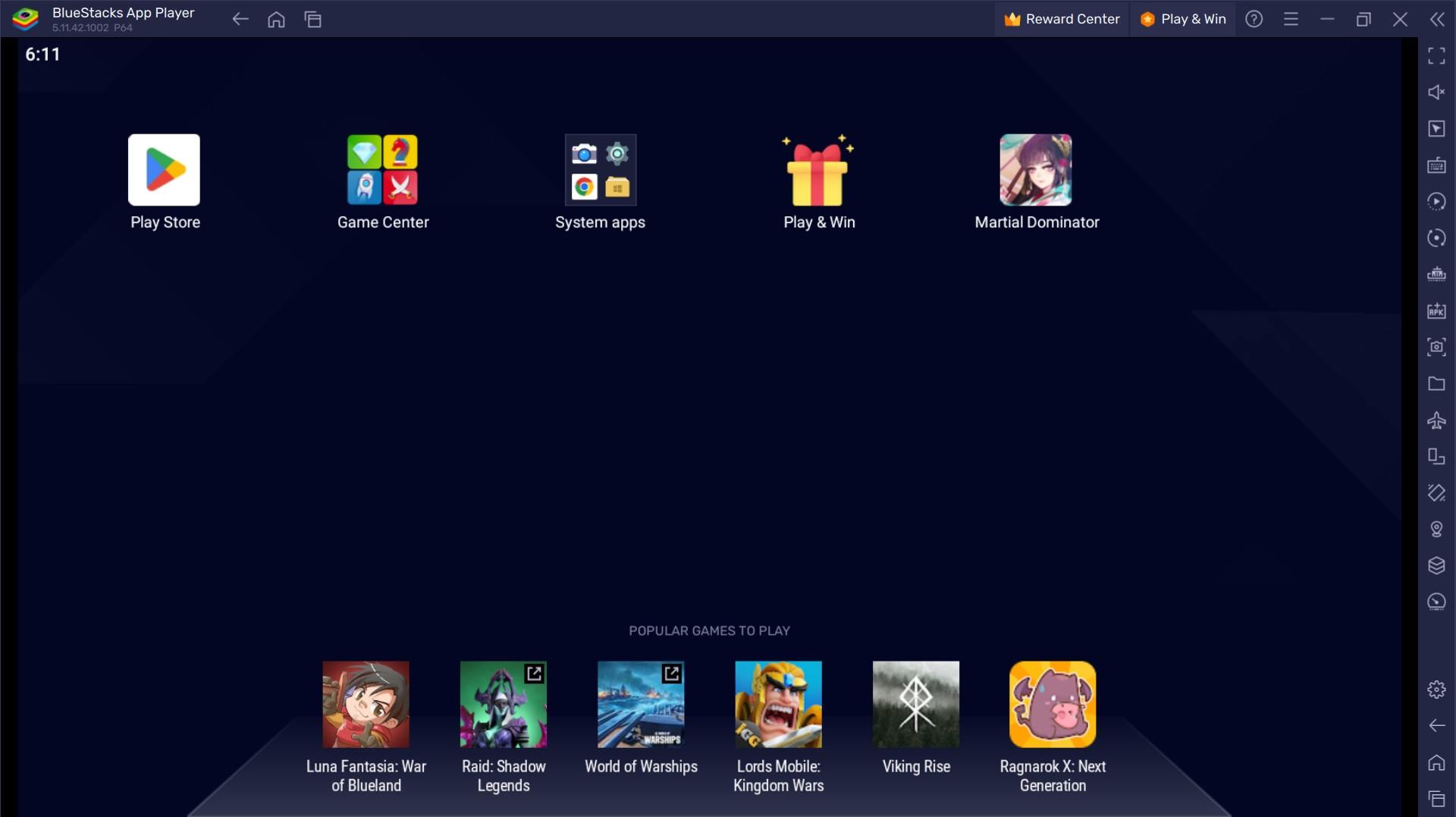
Task: Open the Play Store app
Action: (x=164, y=170)
